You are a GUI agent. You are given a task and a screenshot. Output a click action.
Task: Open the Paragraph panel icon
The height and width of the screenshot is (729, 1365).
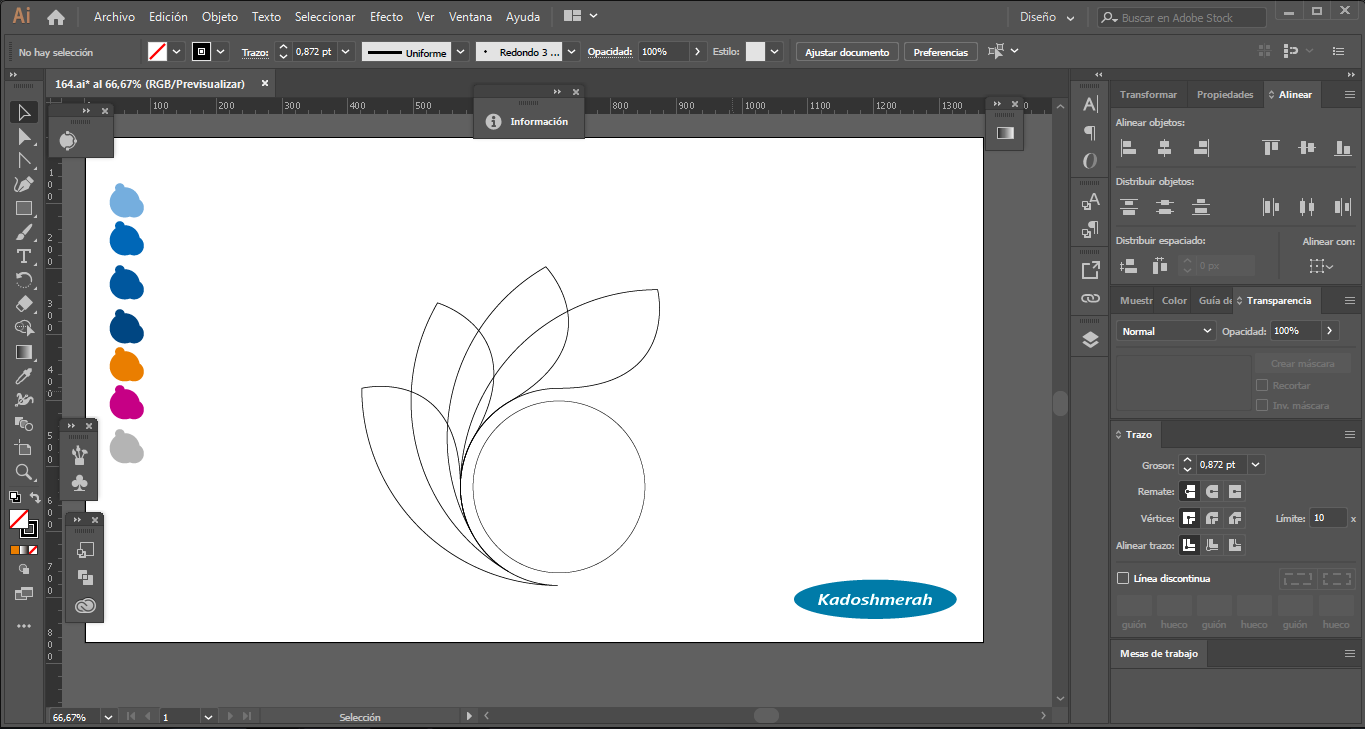click(1090, 132)
